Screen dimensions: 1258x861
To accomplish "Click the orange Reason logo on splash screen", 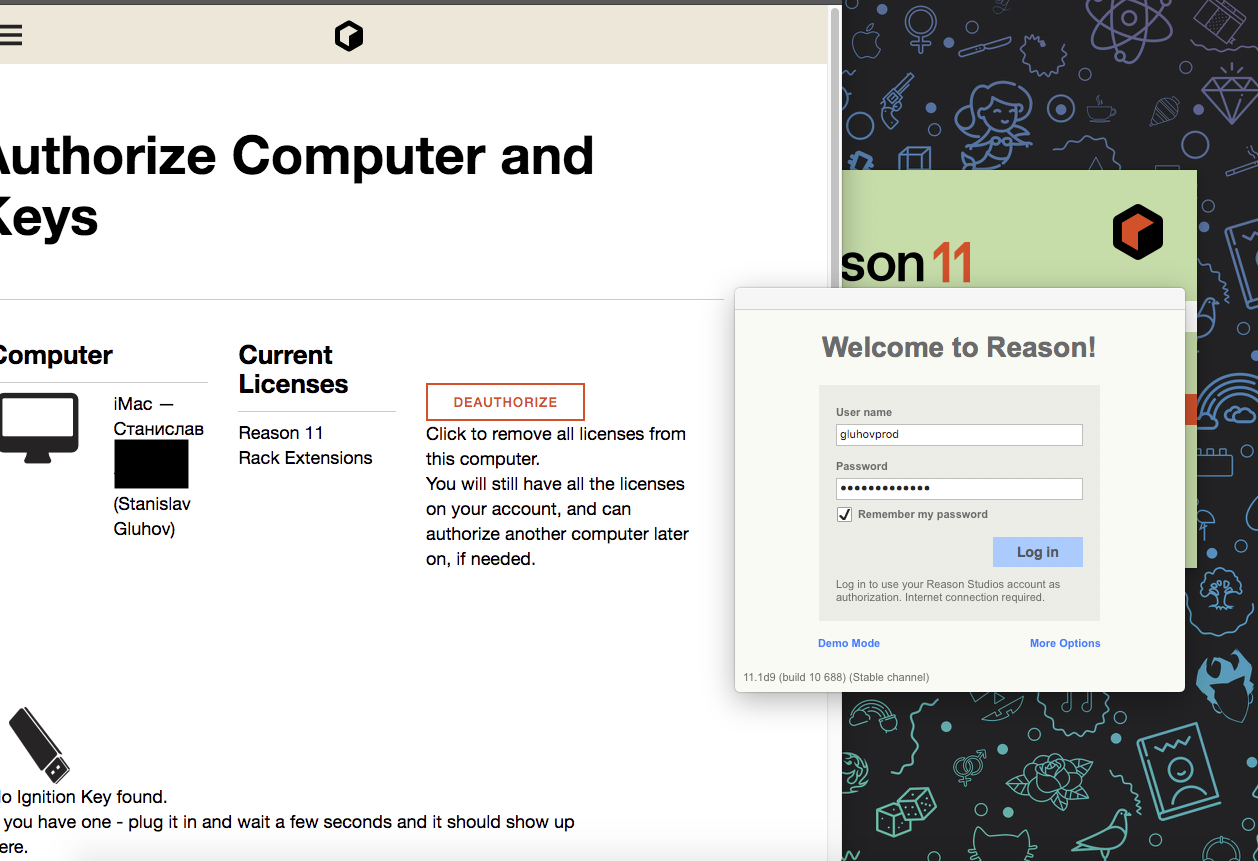I will click(1138, 232).
